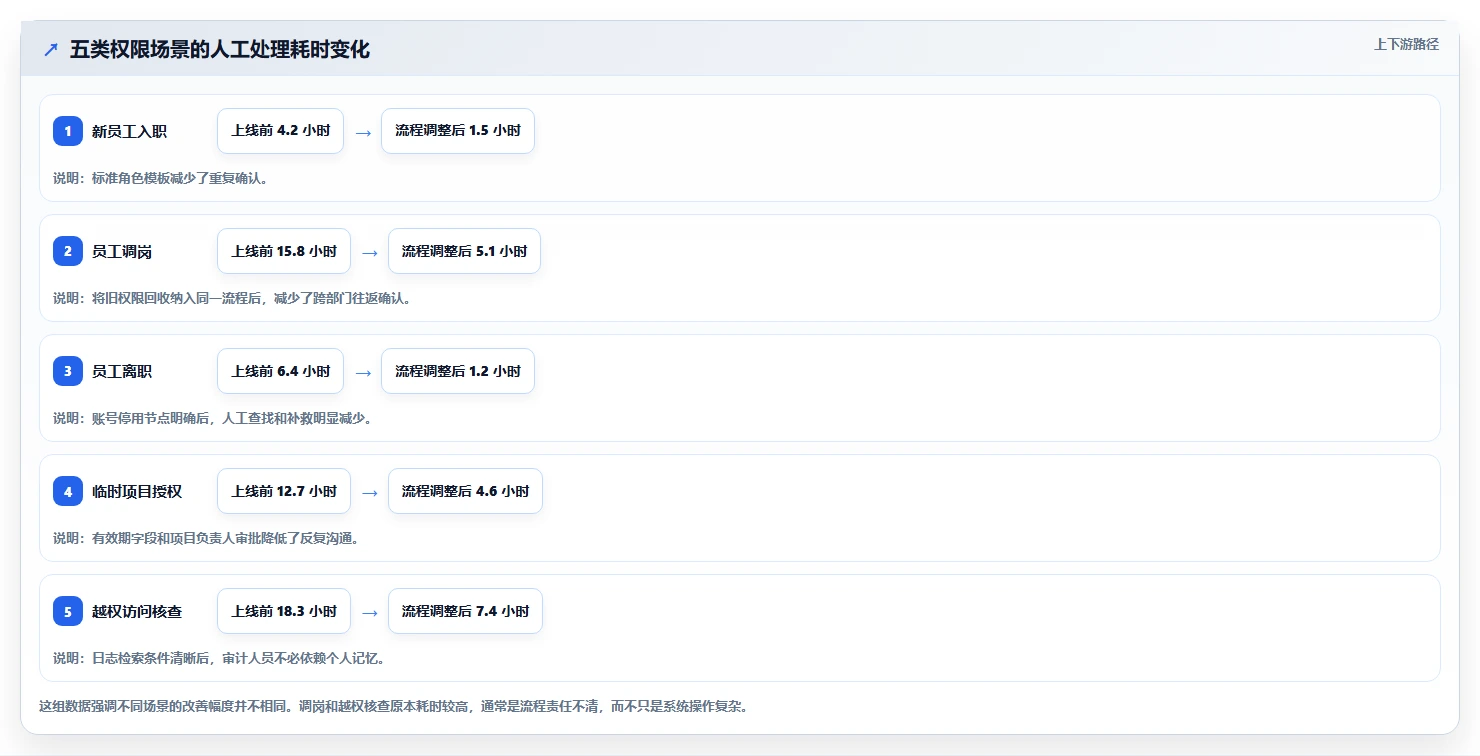
Task: Click the 上下游路径 label in the header
Action: pos(1406,44)
